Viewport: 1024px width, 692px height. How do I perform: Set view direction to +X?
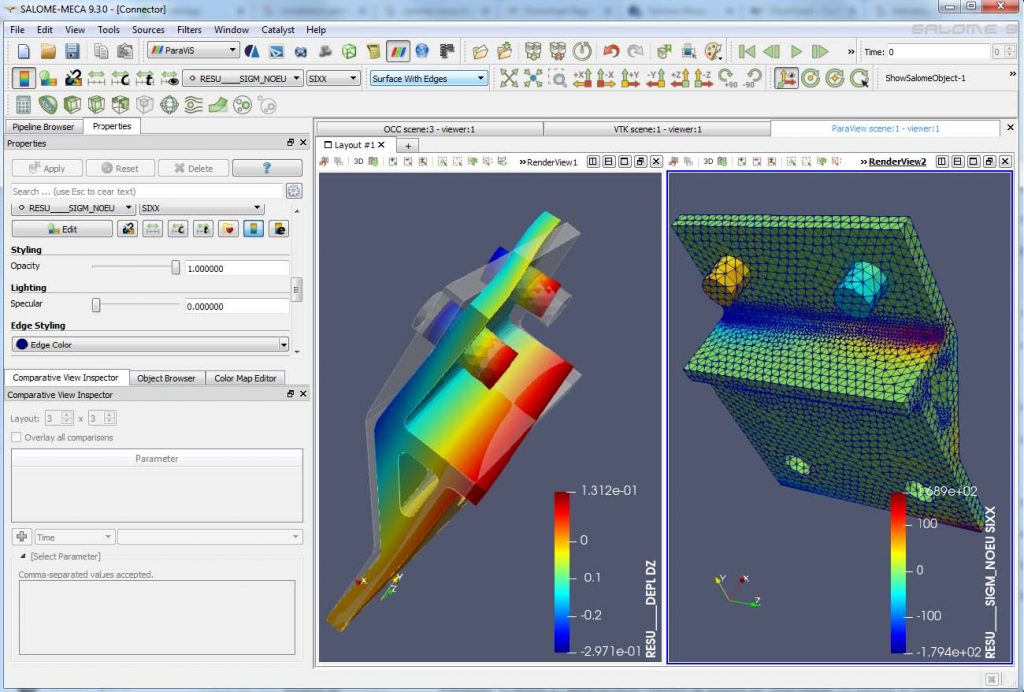point(582,78)
